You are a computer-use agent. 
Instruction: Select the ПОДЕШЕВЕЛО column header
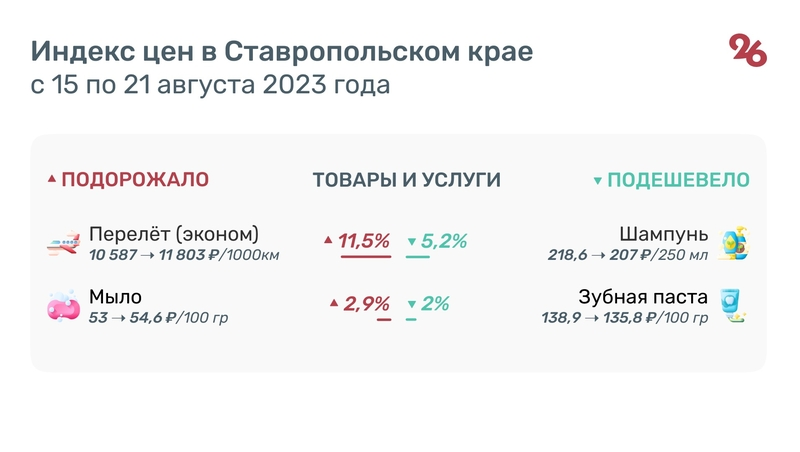679,180
